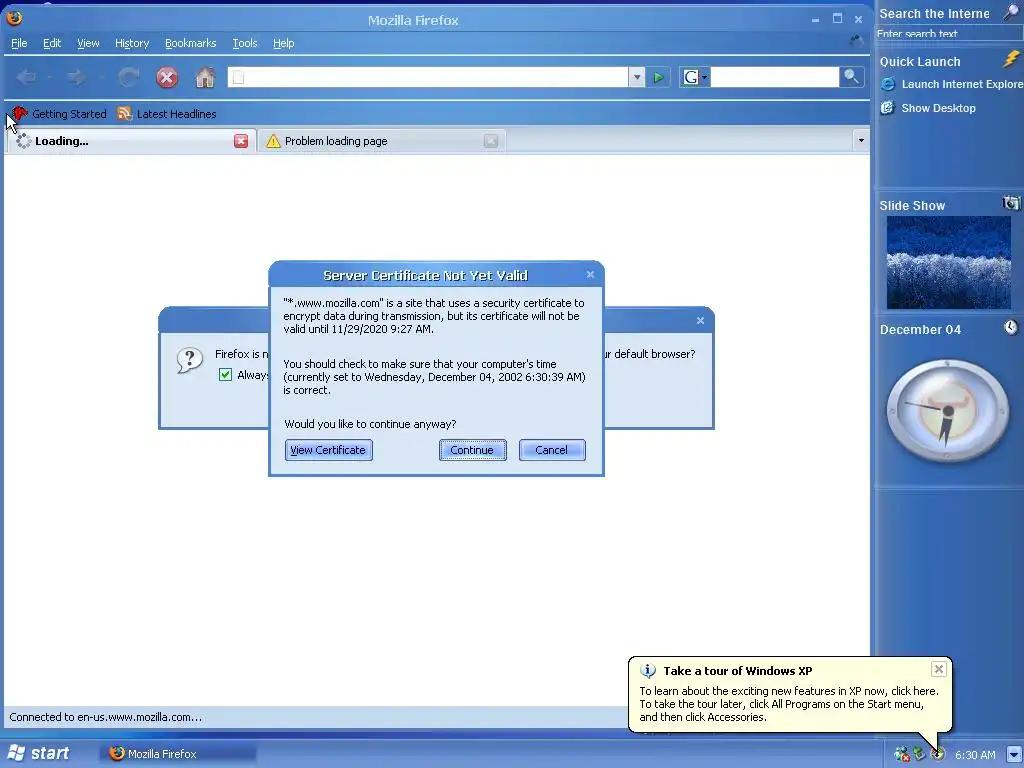This screenshot has height=768, width=1024.
Task: Click Cancel in the certificate dialog
Action: tap(552, 450)
